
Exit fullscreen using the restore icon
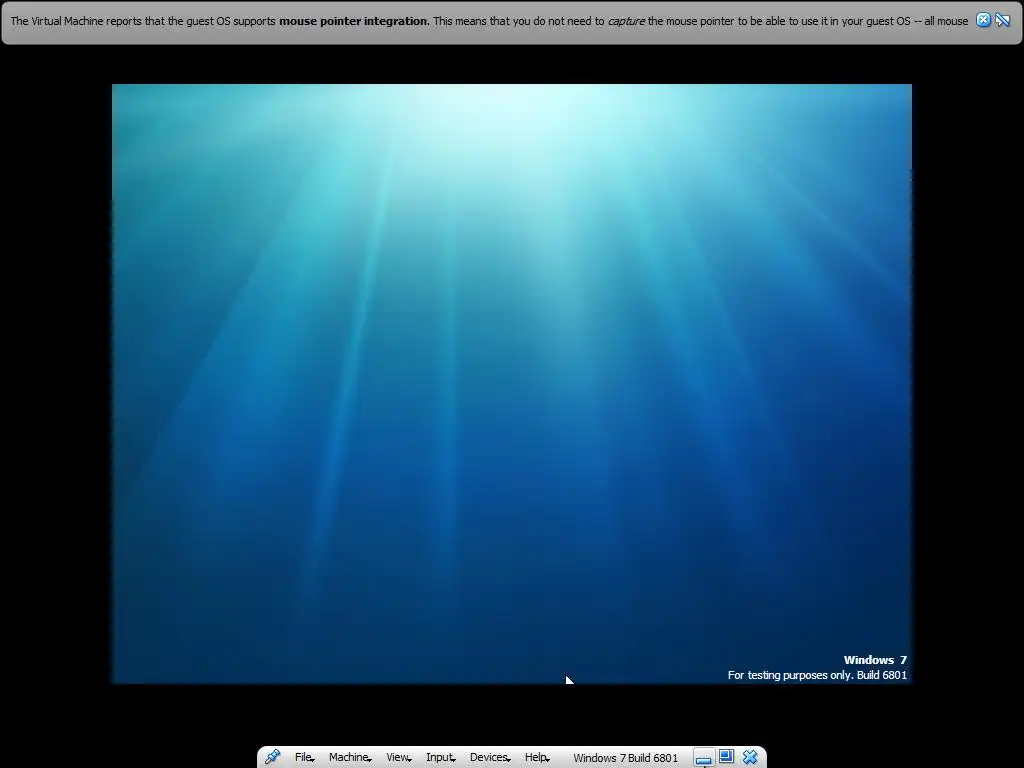[726, 757]
